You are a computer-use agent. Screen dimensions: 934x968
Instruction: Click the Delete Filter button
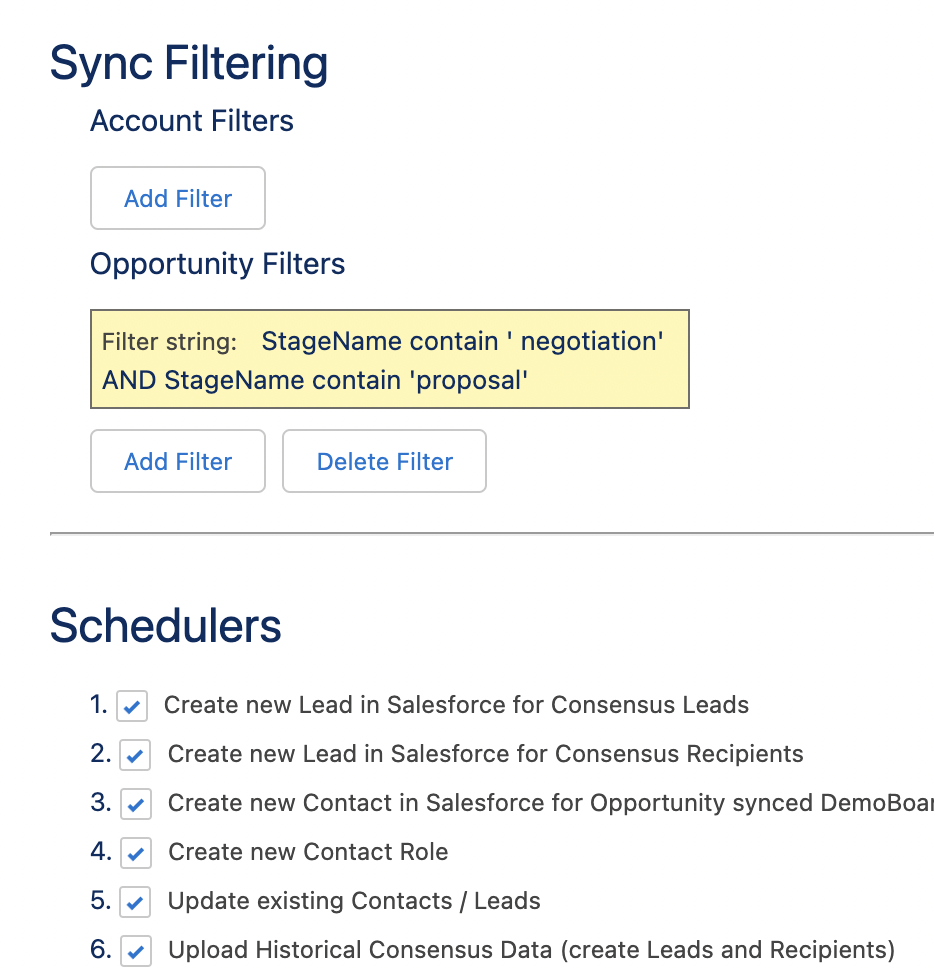[384, 461]
